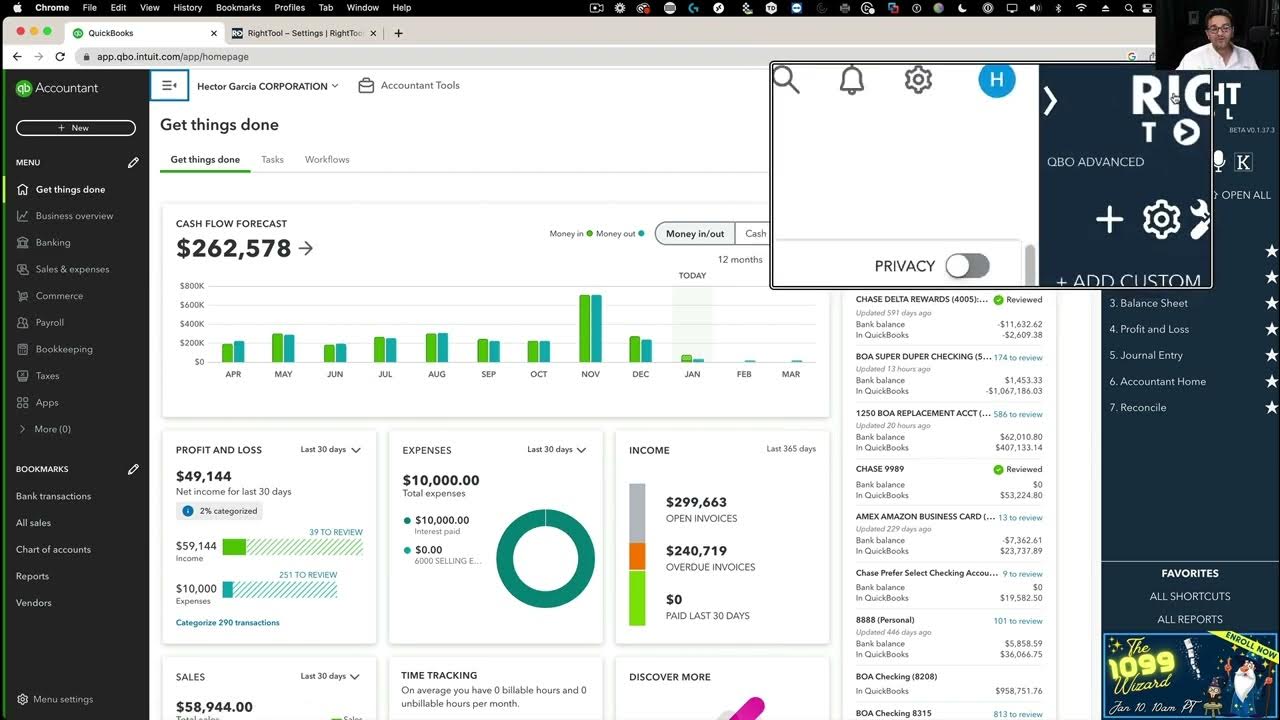Open the magnified QuickBooks settings gear
This screenshot has height=720, width=1280.
pos(918,80)
